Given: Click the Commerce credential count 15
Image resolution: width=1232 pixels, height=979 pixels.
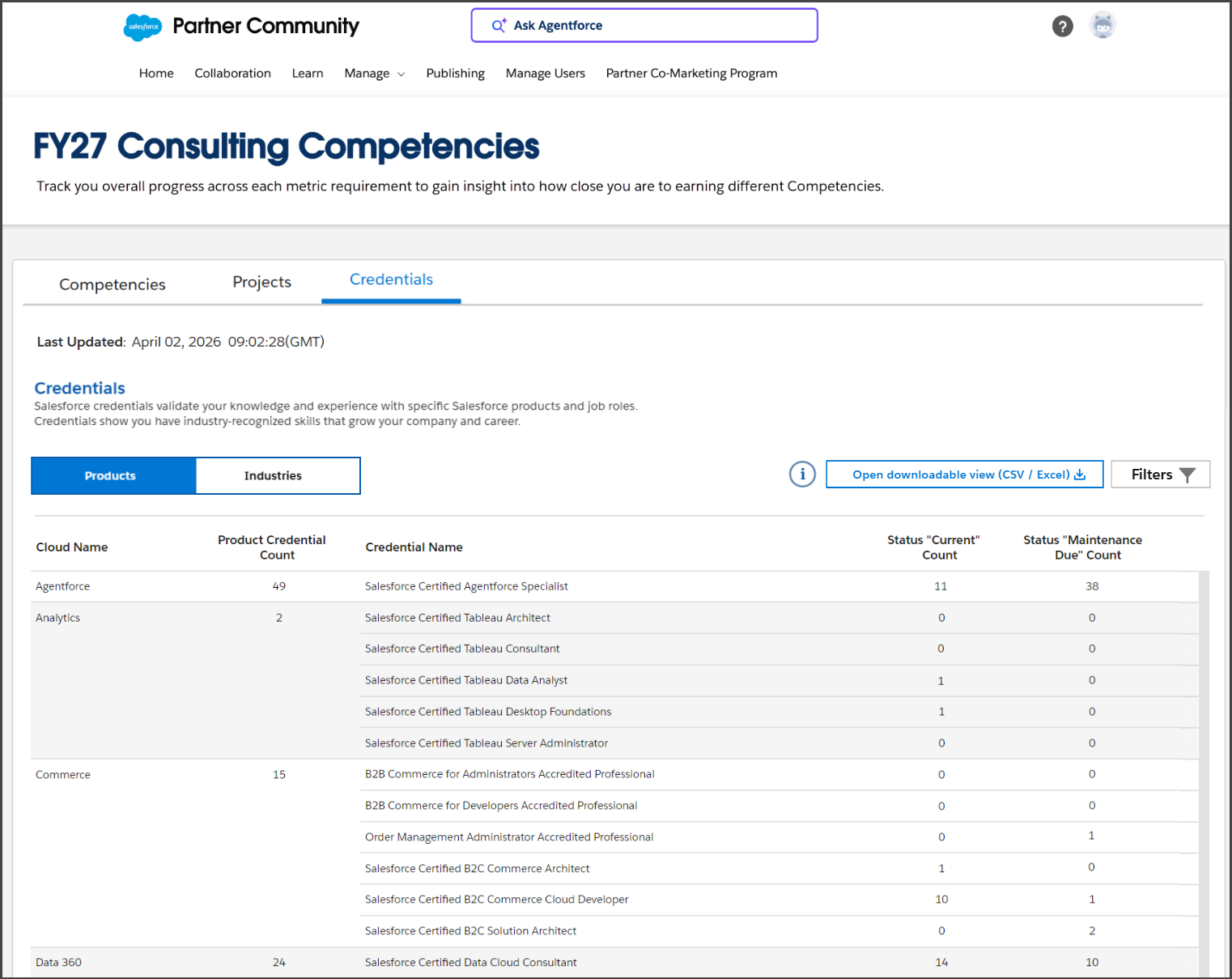Looking at the screenshot, I should coord(279,775).
